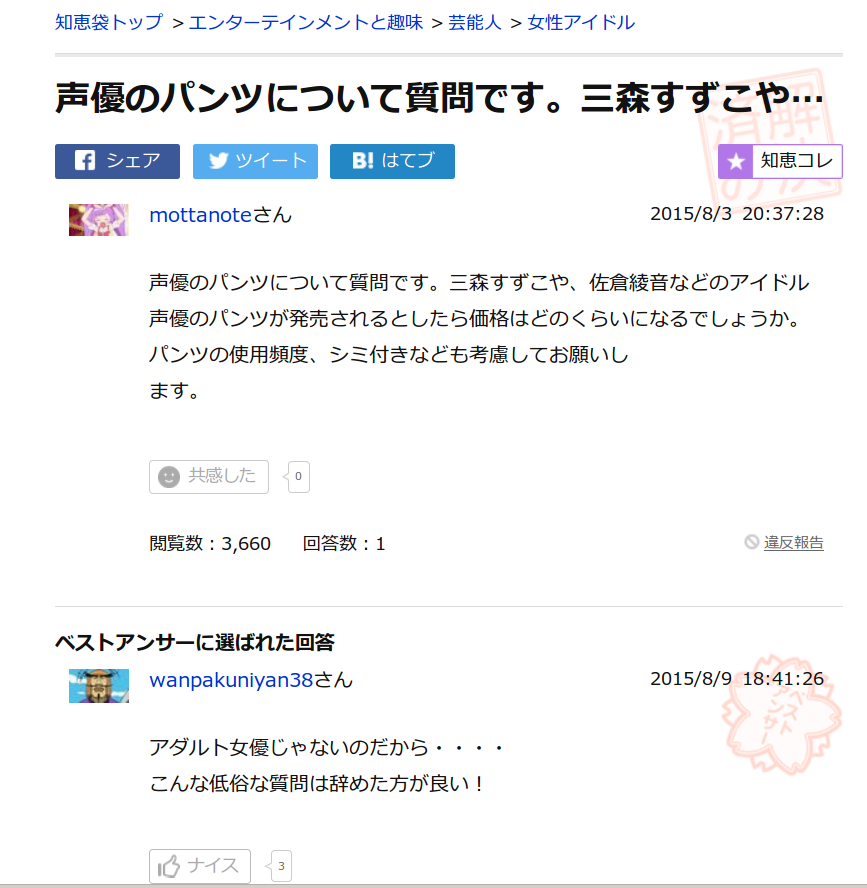Open the 女性アイドル category breadcrumb

coord(581,23)
